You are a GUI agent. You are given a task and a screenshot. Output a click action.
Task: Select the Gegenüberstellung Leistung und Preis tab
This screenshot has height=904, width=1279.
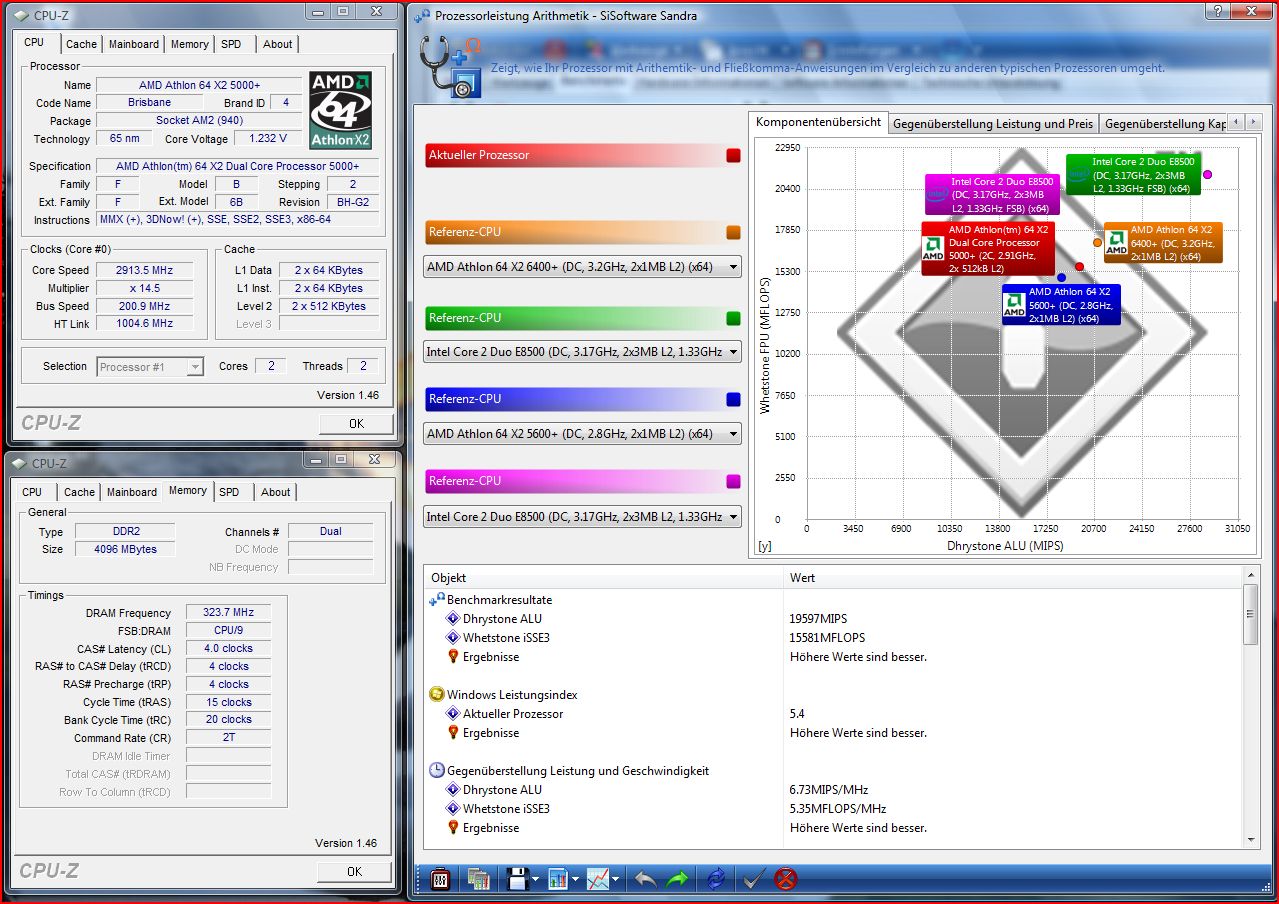(992, 124)
